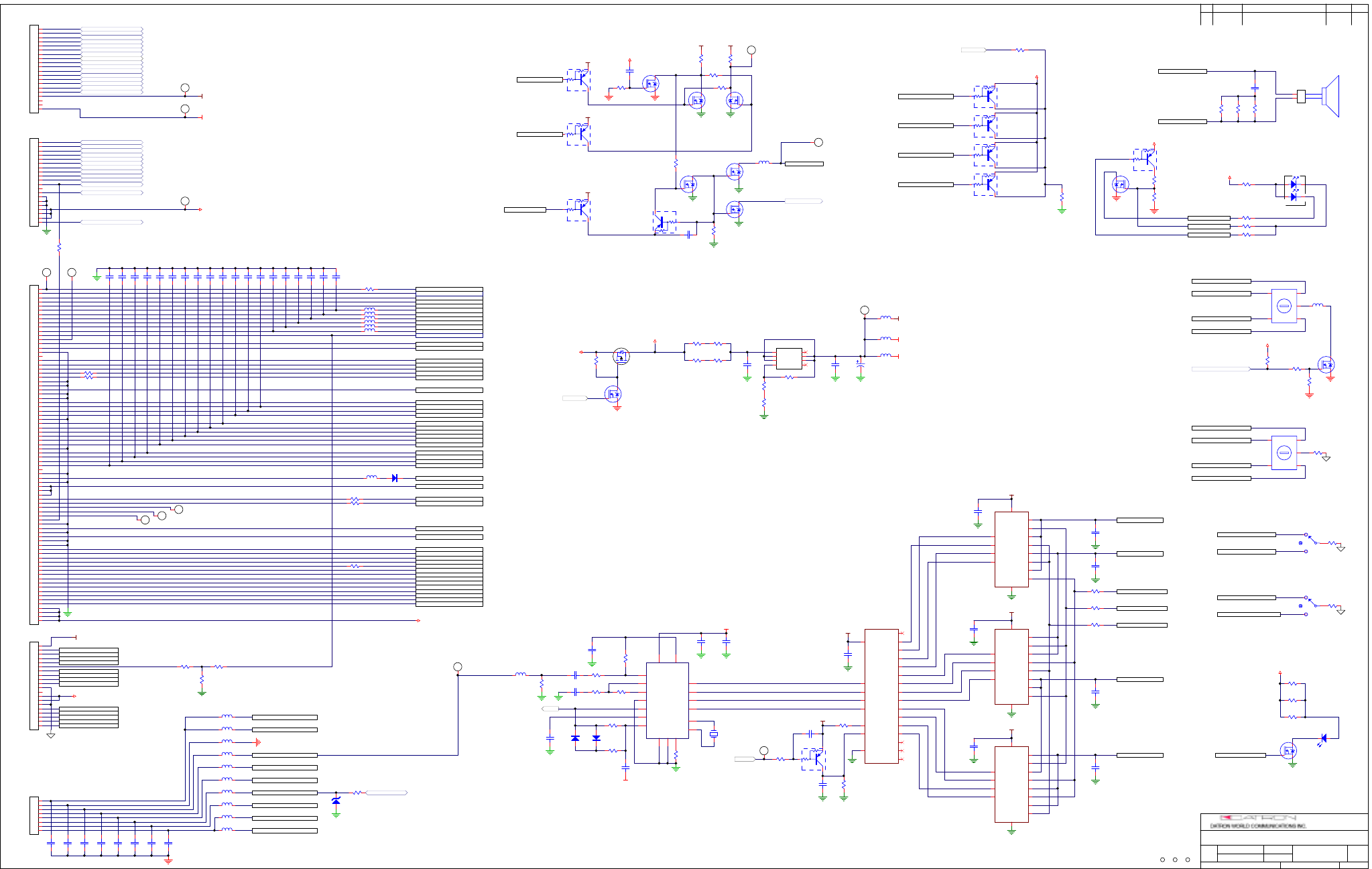
Task: Click the voltage regulator IC in the power section
Action: [x=789, y=359]
